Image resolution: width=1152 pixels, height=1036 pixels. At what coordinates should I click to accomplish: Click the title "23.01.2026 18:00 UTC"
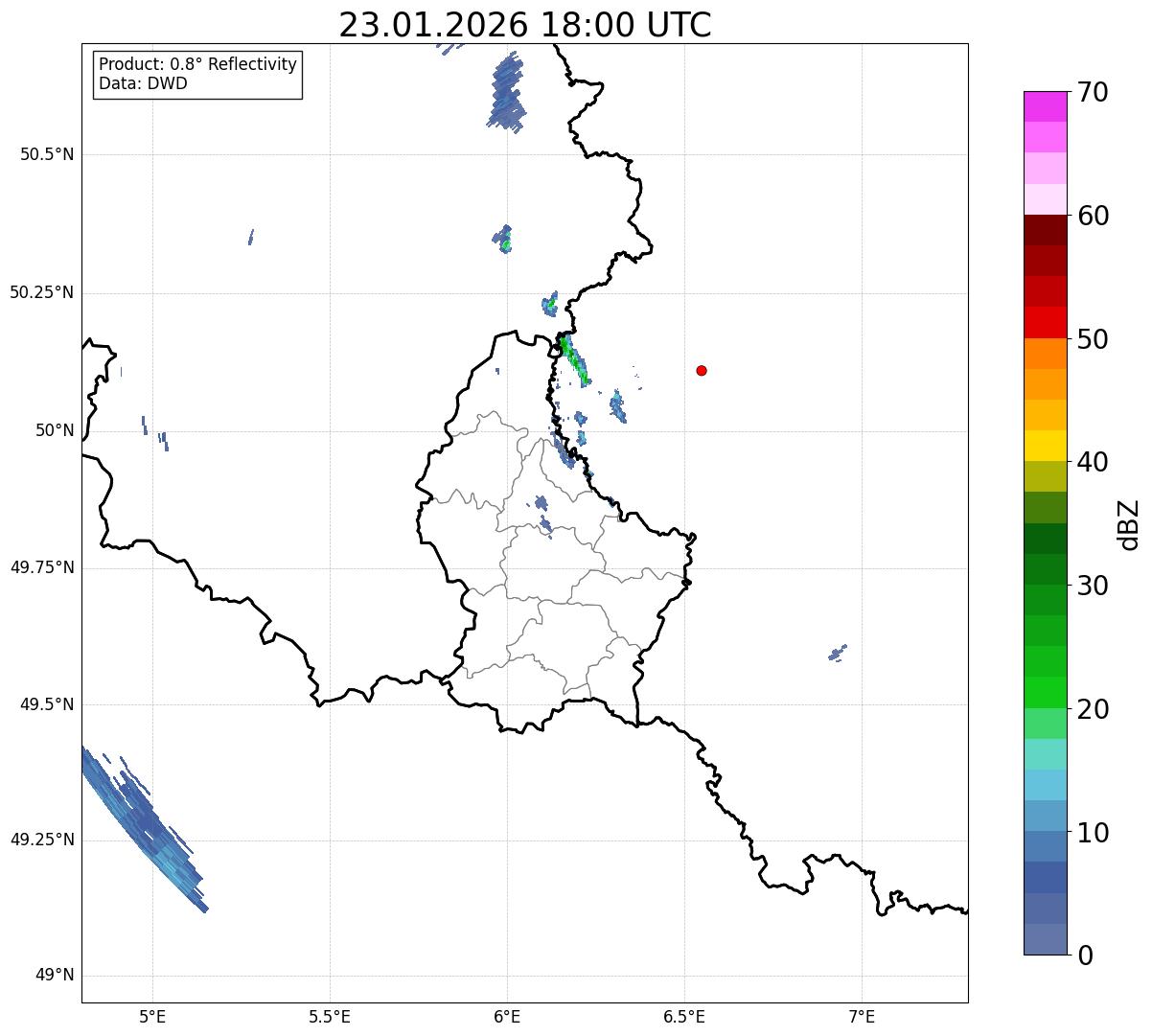(525, 25)
